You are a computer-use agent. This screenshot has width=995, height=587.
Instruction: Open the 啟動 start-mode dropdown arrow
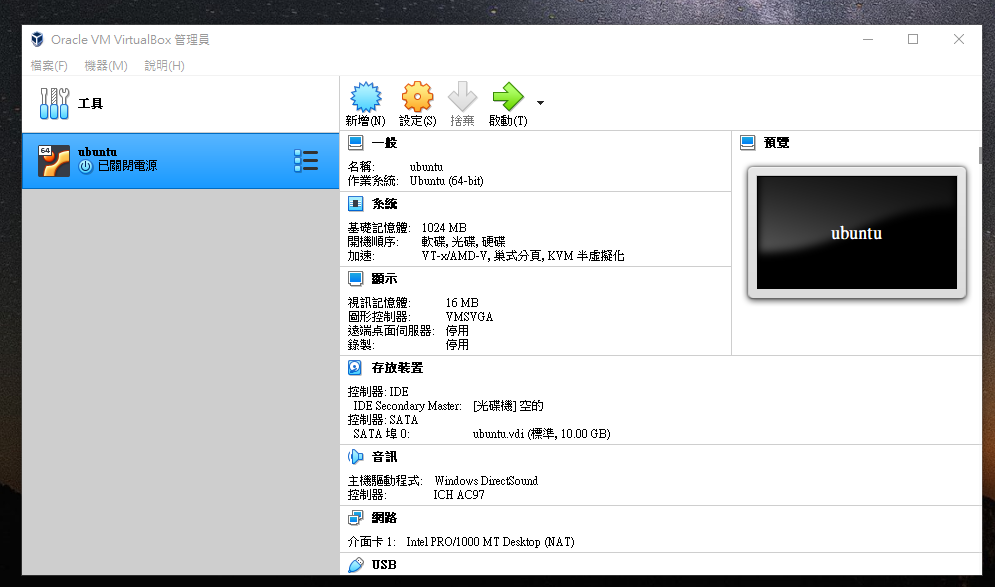pos(540,103)
